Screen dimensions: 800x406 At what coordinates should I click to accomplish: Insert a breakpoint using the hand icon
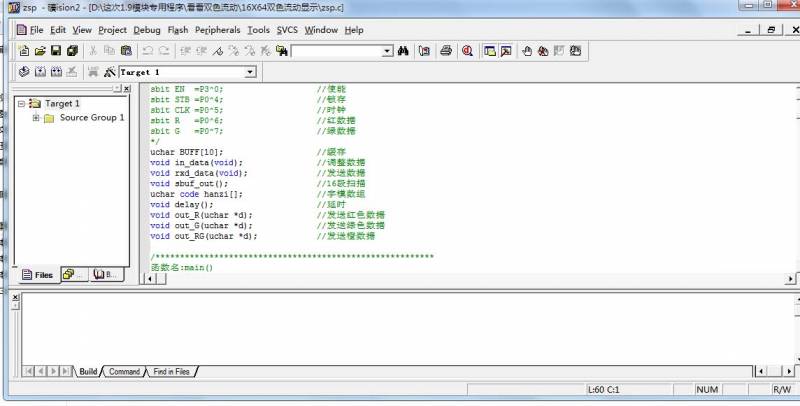tap(527, 50)
